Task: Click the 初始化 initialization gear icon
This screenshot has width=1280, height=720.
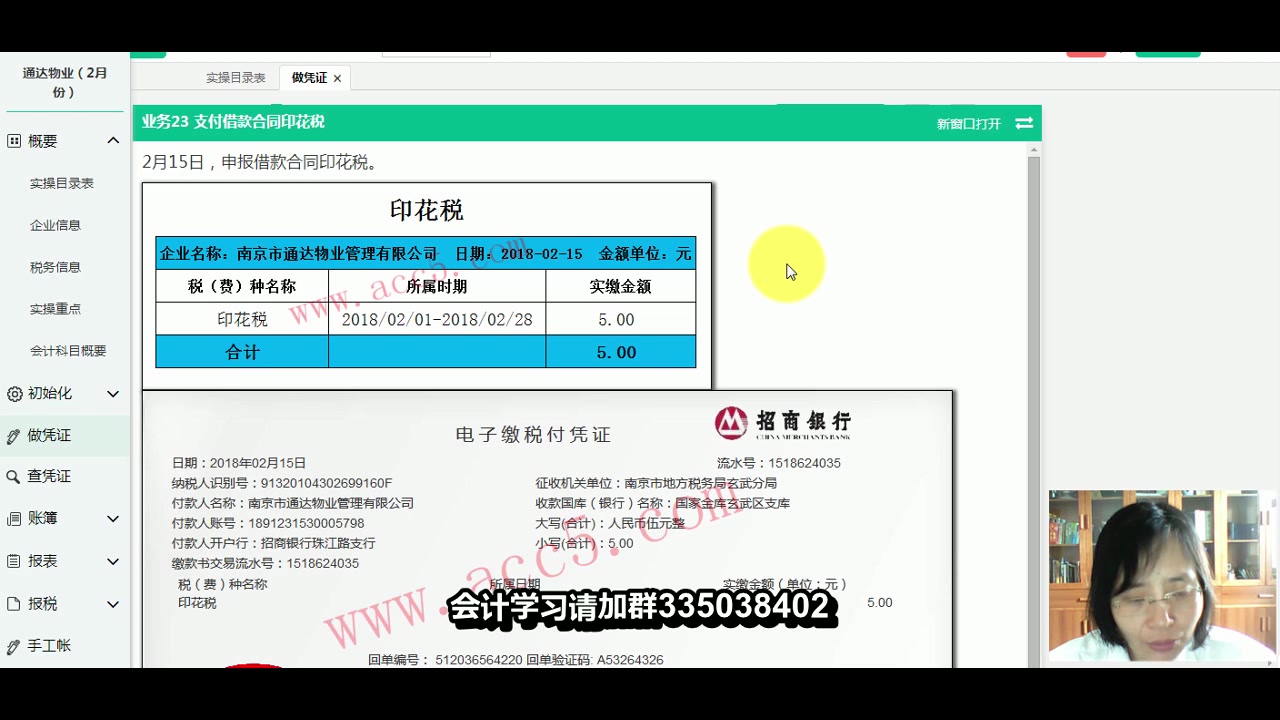Action: click(x=13, y=393)
